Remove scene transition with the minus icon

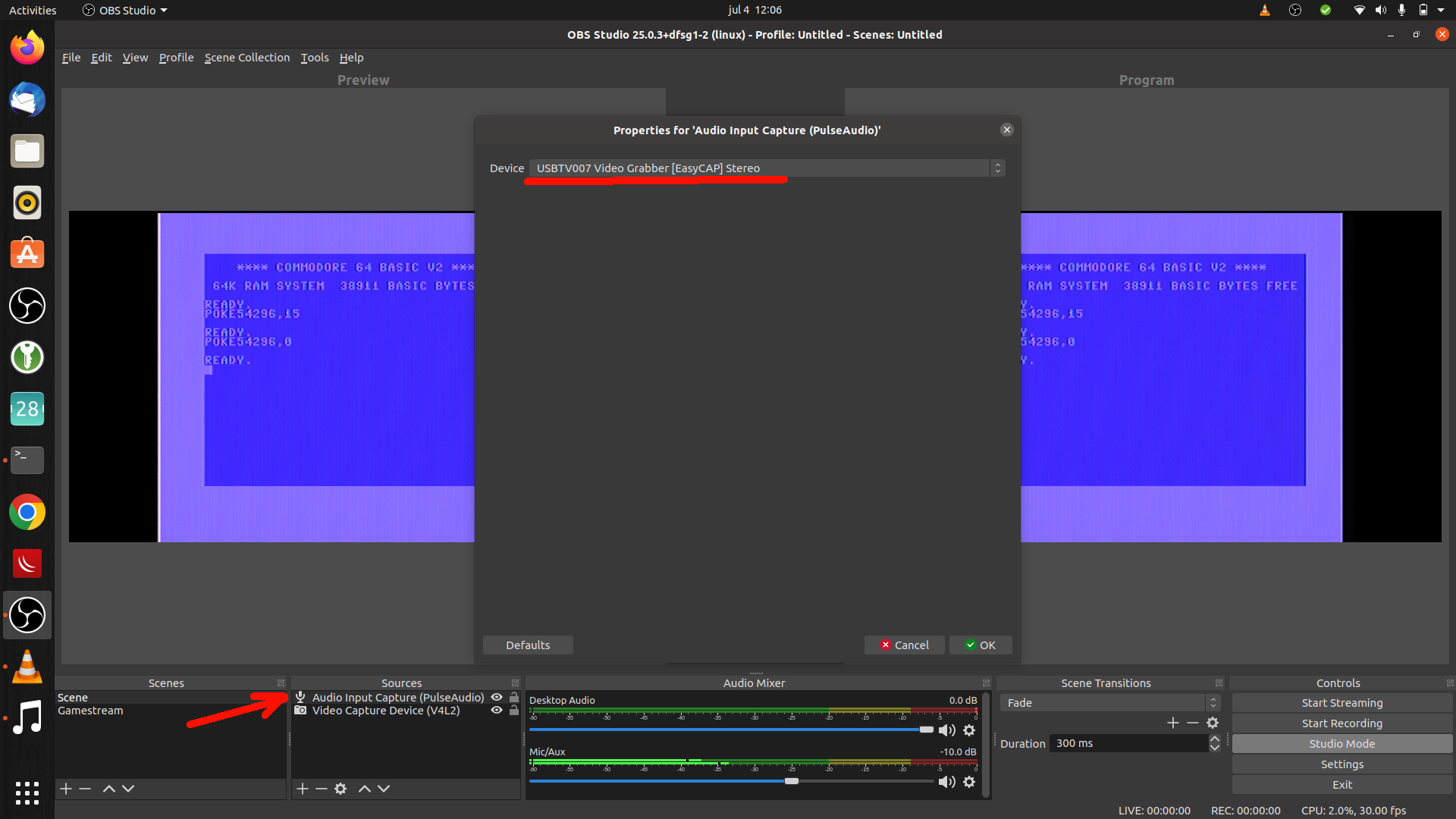coord(1193,723)
